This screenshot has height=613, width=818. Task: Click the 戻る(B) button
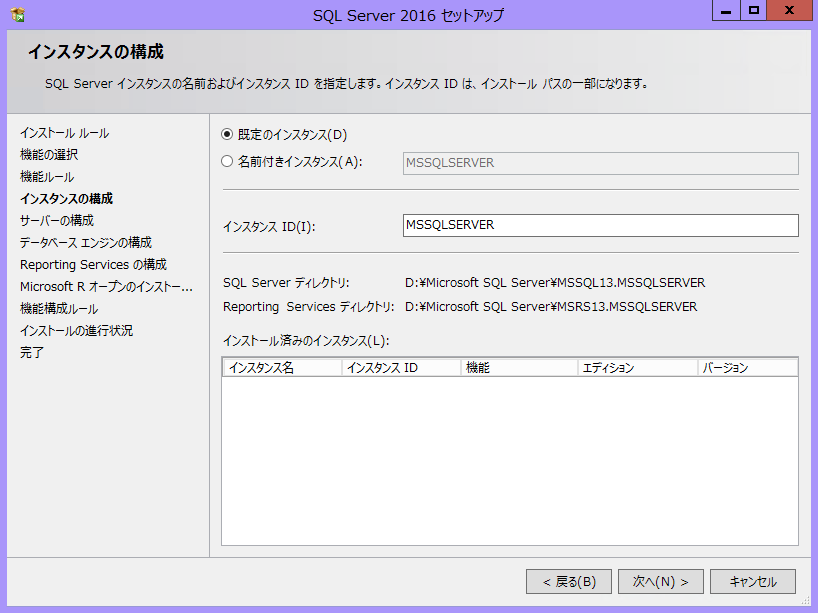coord(569,581)
